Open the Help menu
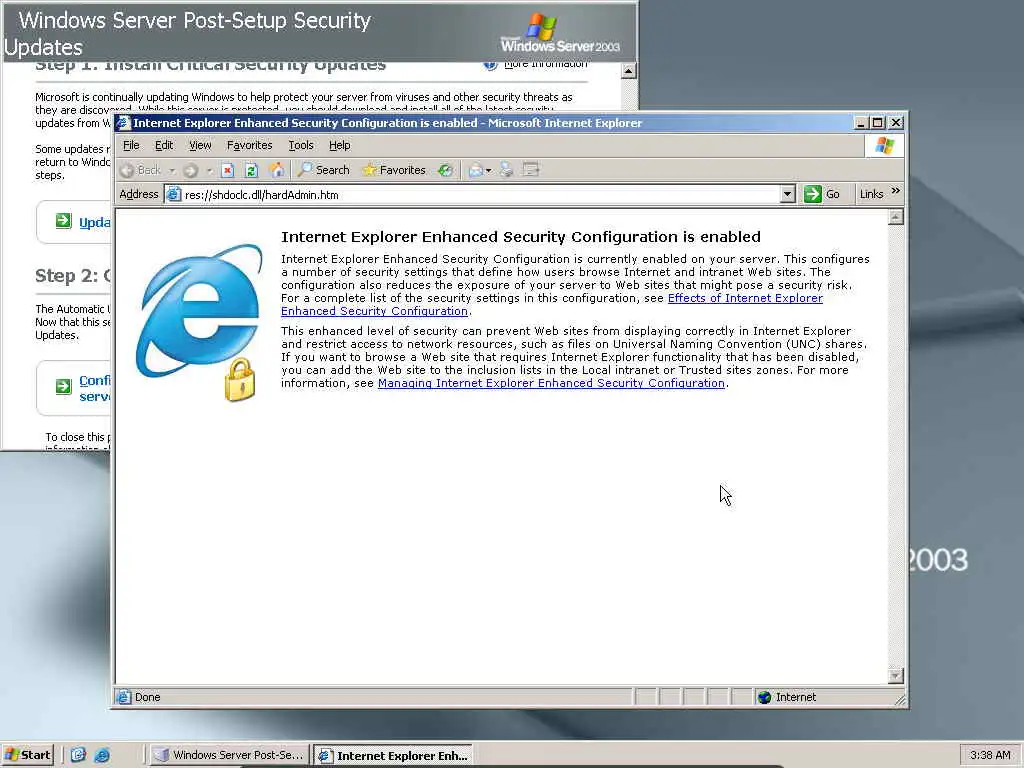The image size is (1024, 768). 340,145
